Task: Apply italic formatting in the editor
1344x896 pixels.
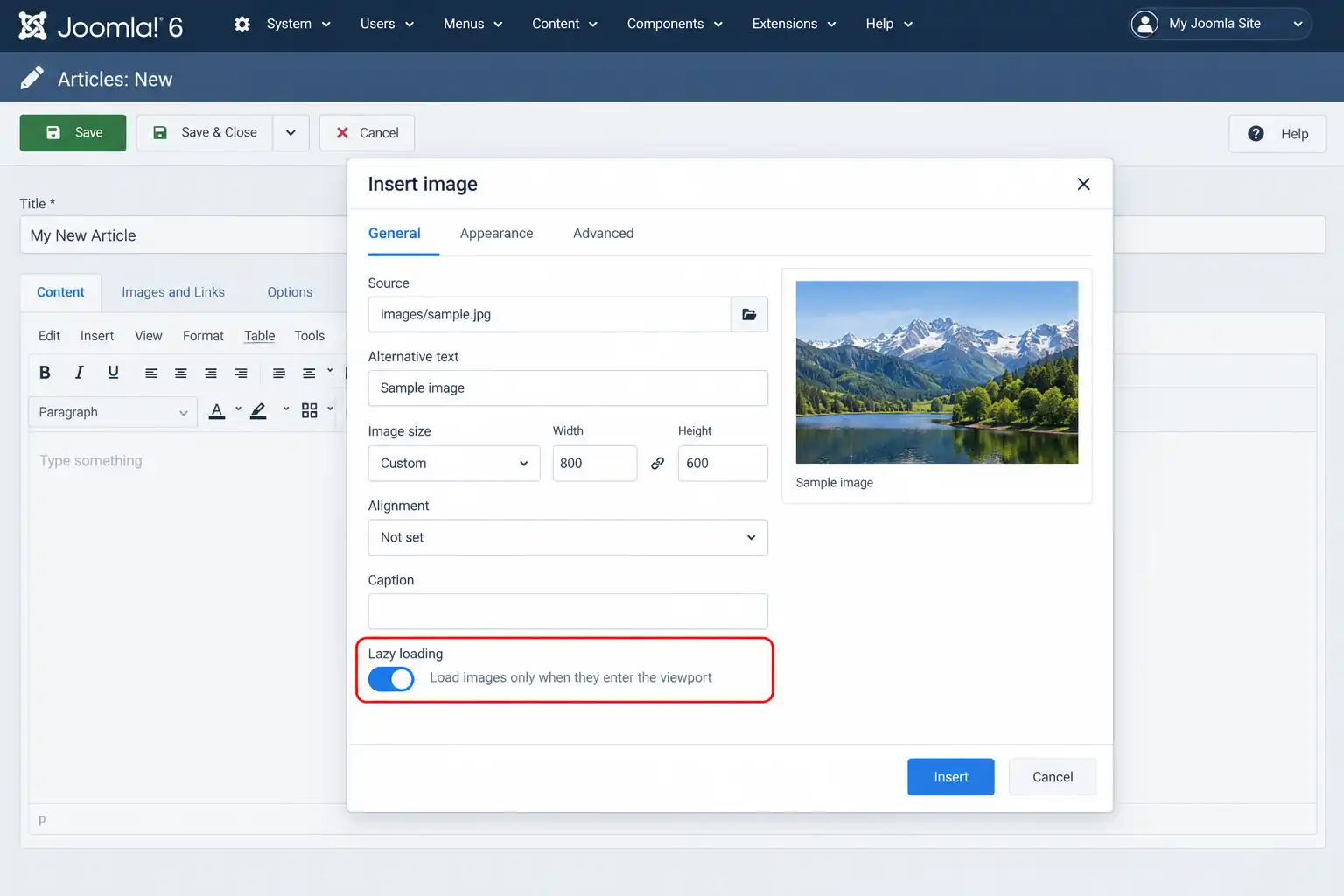Action: point(79,373)
